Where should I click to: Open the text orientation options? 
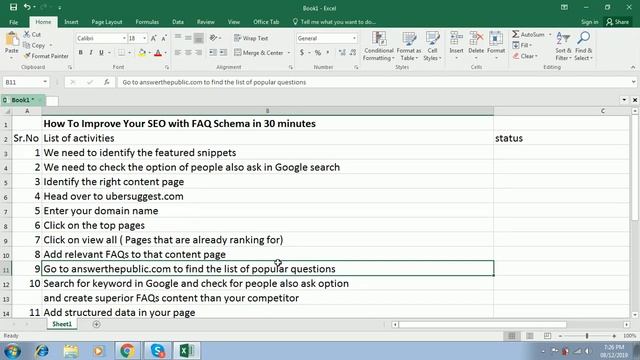pyautogui.click(x=215, y=38)
